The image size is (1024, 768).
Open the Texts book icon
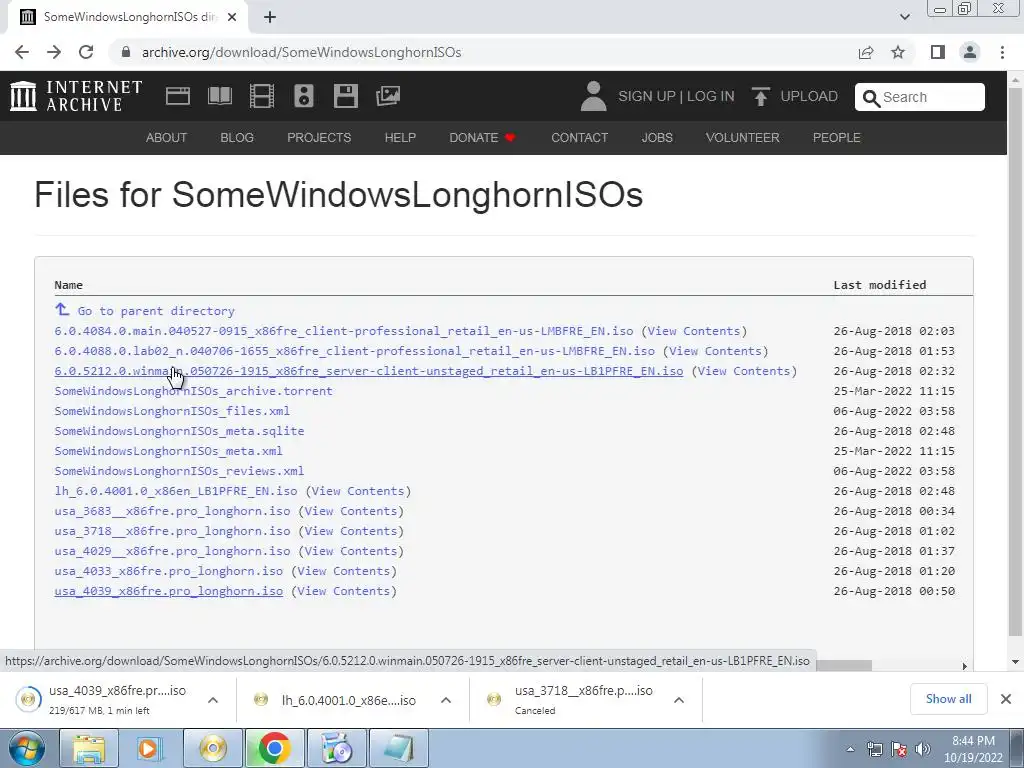point(219,96)
